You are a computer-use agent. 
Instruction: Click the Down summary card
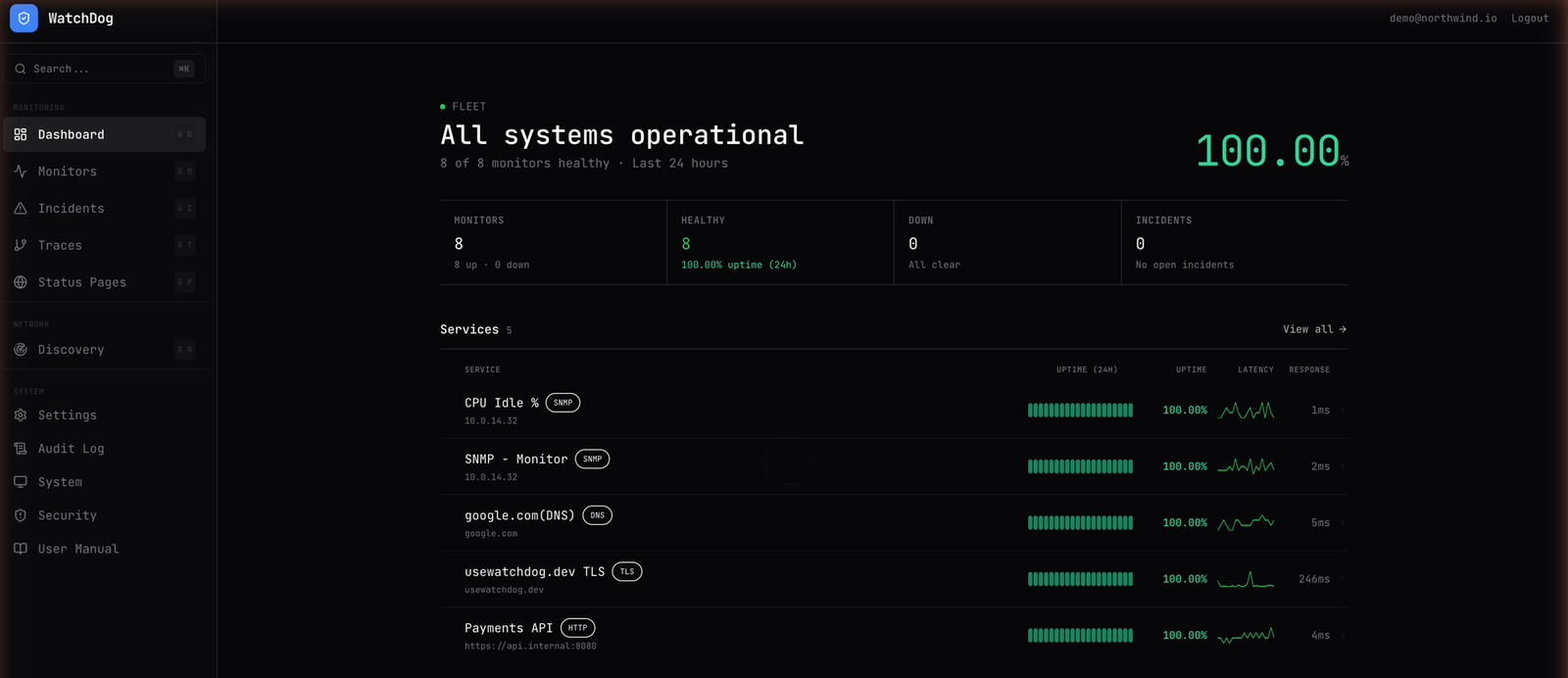coord(1007,243)
